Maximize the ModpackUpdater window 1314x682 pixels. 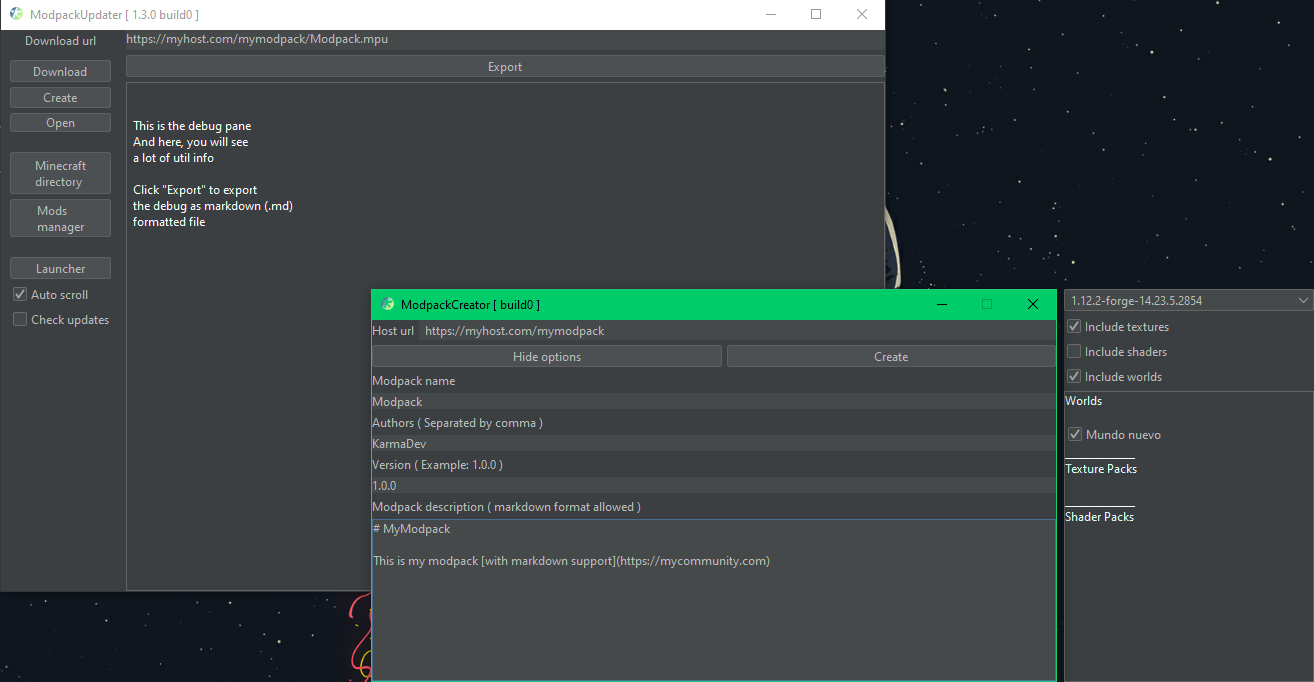(x=816, y=14)
